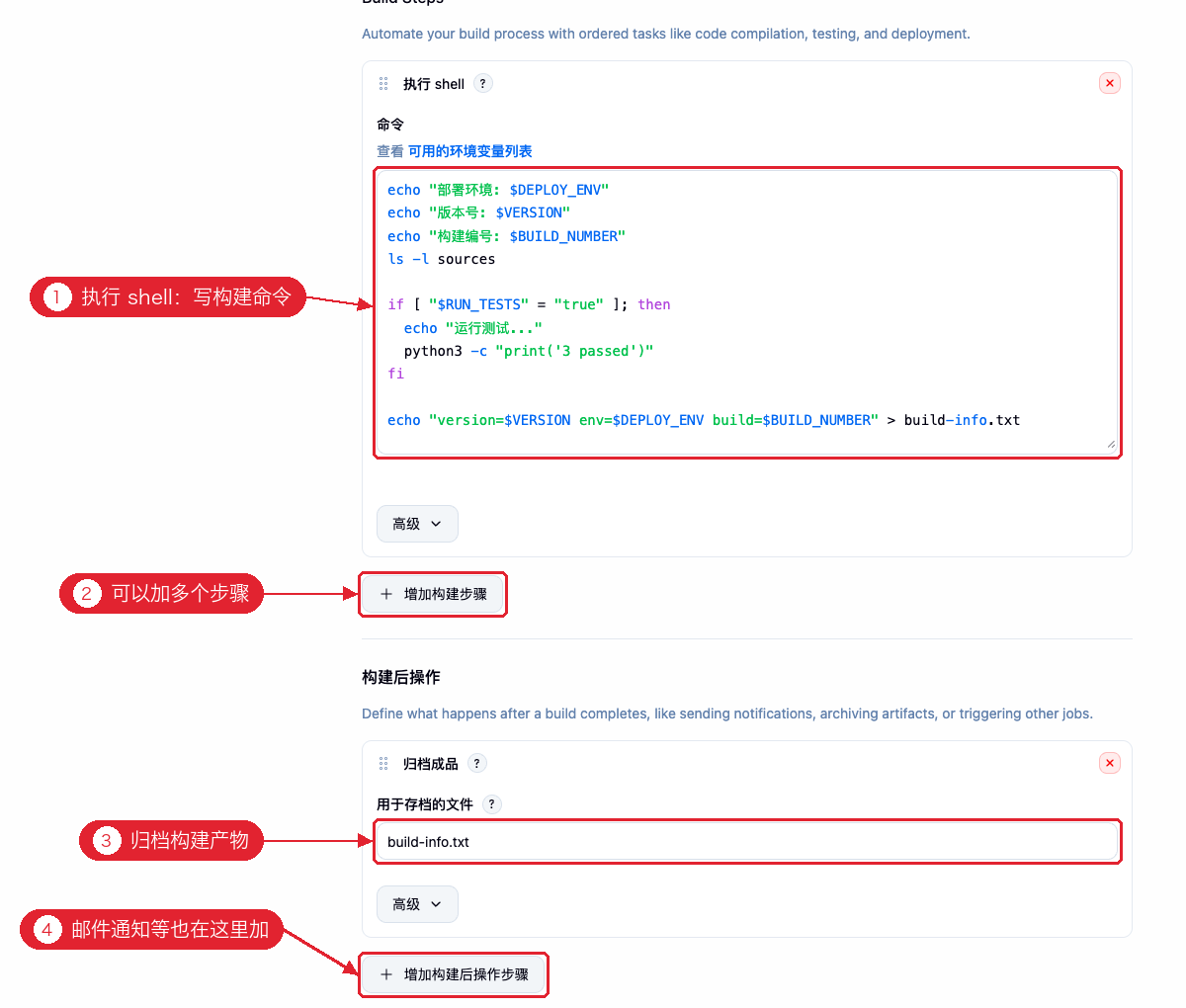
Task: Focus the 用于存档的文件 input containing build-info.txt
Action: (747, 842)
